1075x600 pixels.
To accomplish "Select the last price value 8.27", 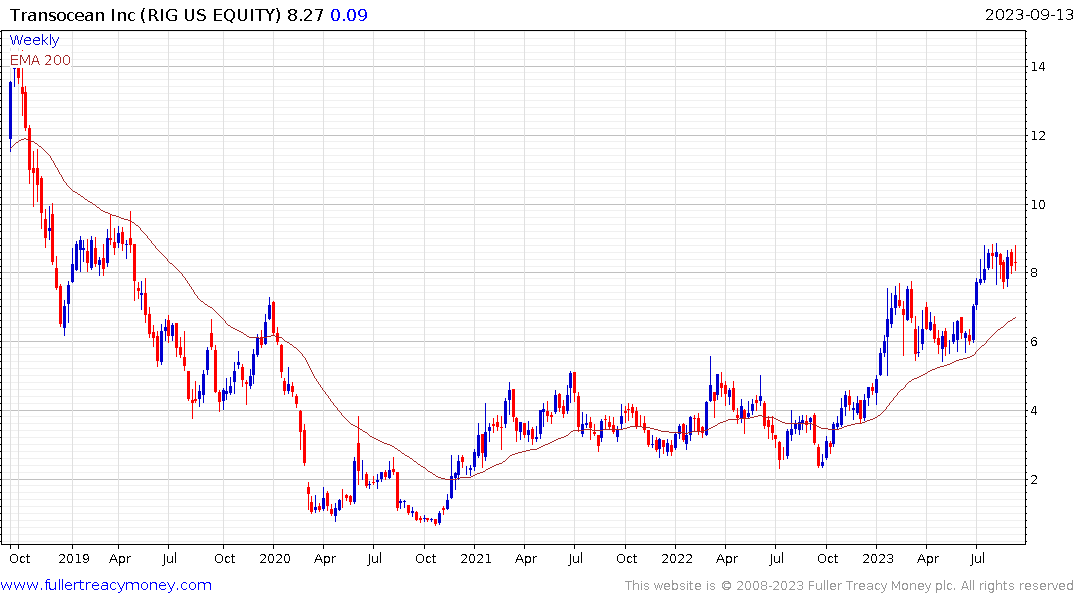I will 305,15.
